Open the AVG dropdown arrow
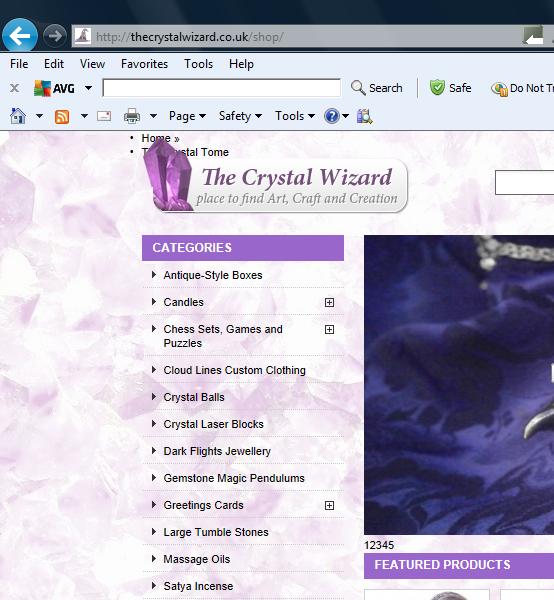The width and height of the screenshot is (554, 600). click(88, 88)
